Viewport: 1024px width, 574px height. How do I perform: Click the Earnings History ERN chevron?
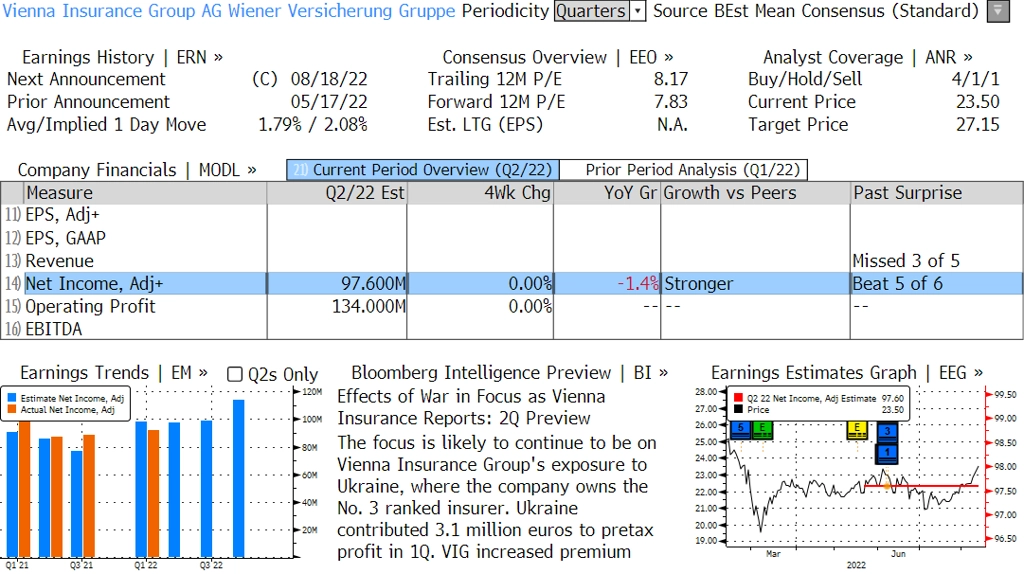pyautogui.click(x=218, y=57)
